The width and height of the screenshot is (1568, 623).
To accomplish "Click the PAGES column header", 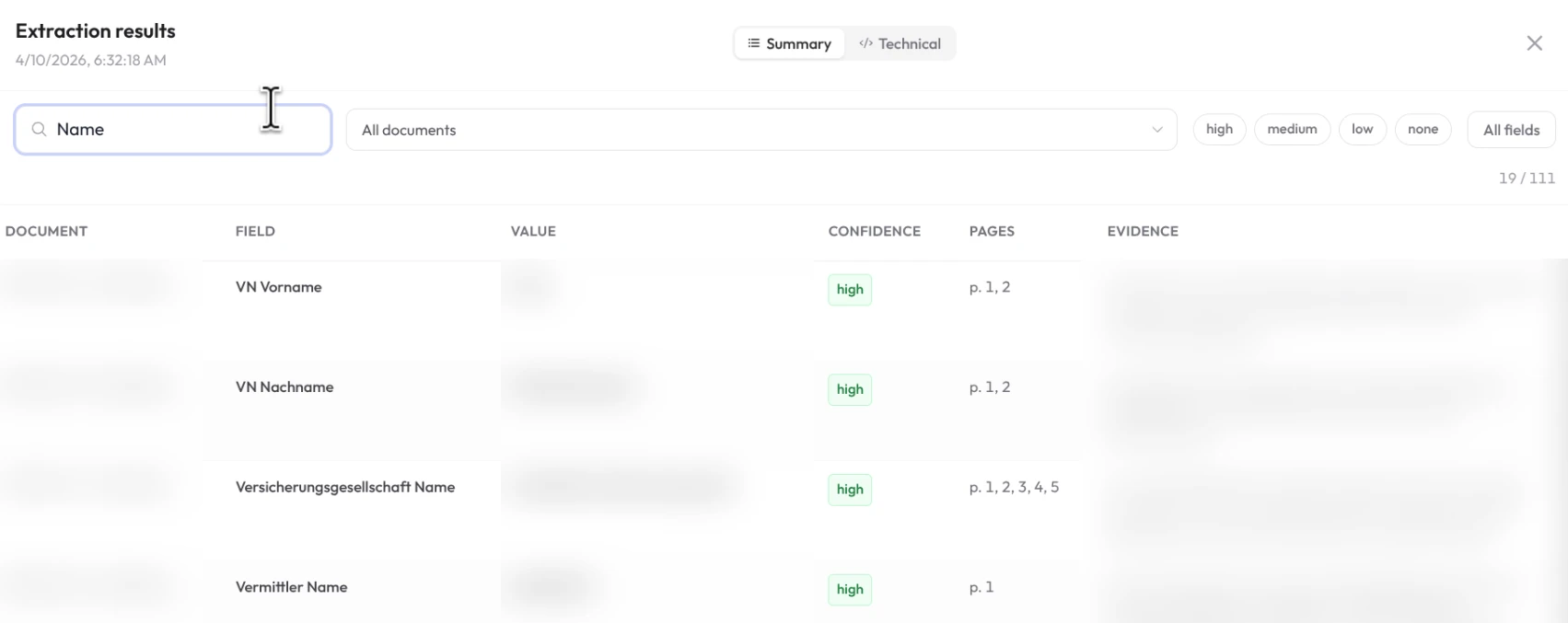I will [x=992, y=231].
